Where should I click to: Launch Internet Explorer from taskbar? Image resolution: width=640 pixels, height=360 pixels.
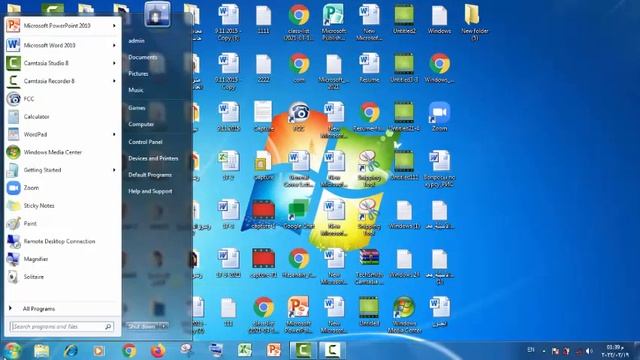(x=71, y=351)
